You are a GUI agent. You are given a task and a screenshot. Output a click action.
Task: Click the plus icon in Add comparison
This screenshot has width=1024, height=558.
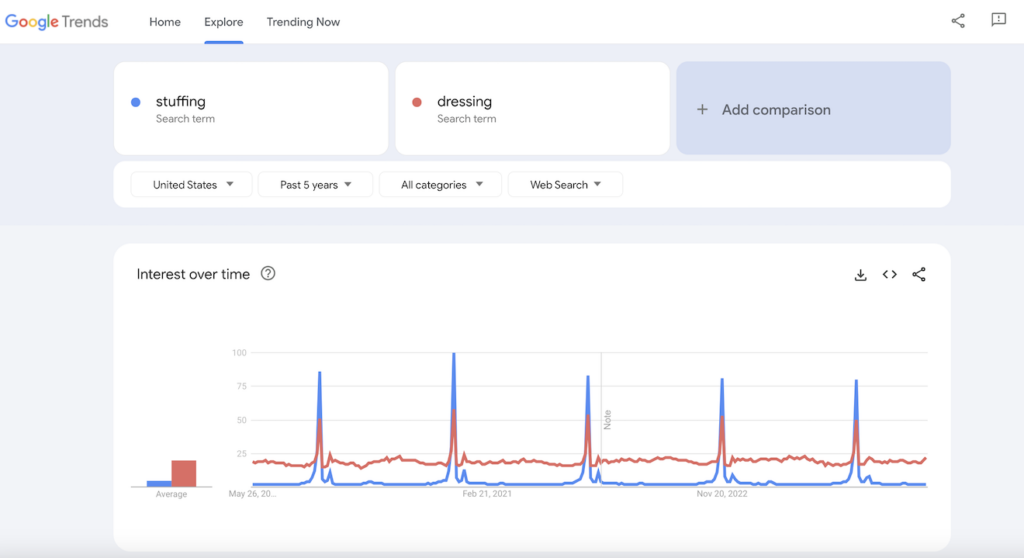[702, 110]
